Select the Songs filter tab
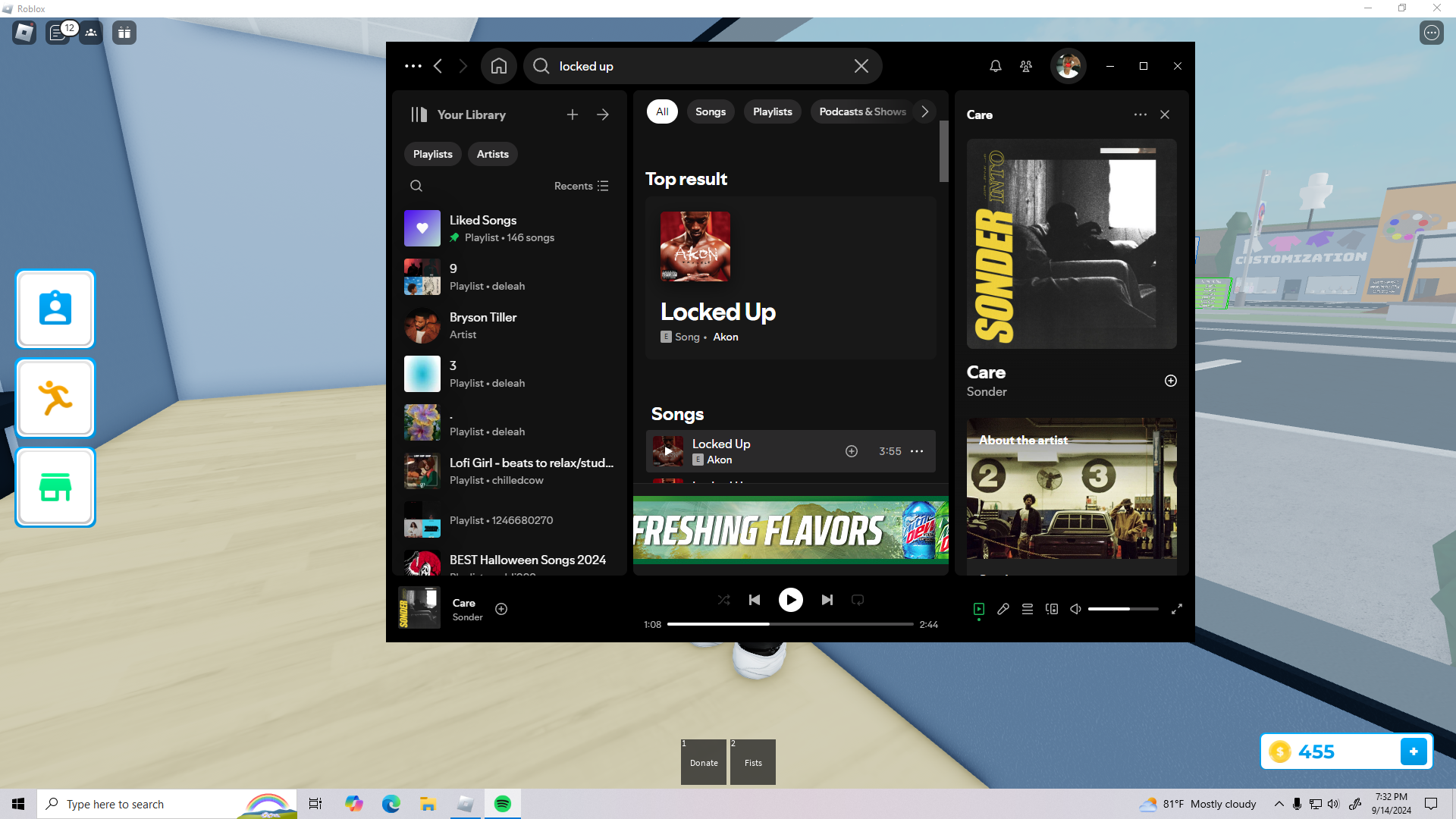Viewport: 1456px width, 819px height. (x=710, y=111)
